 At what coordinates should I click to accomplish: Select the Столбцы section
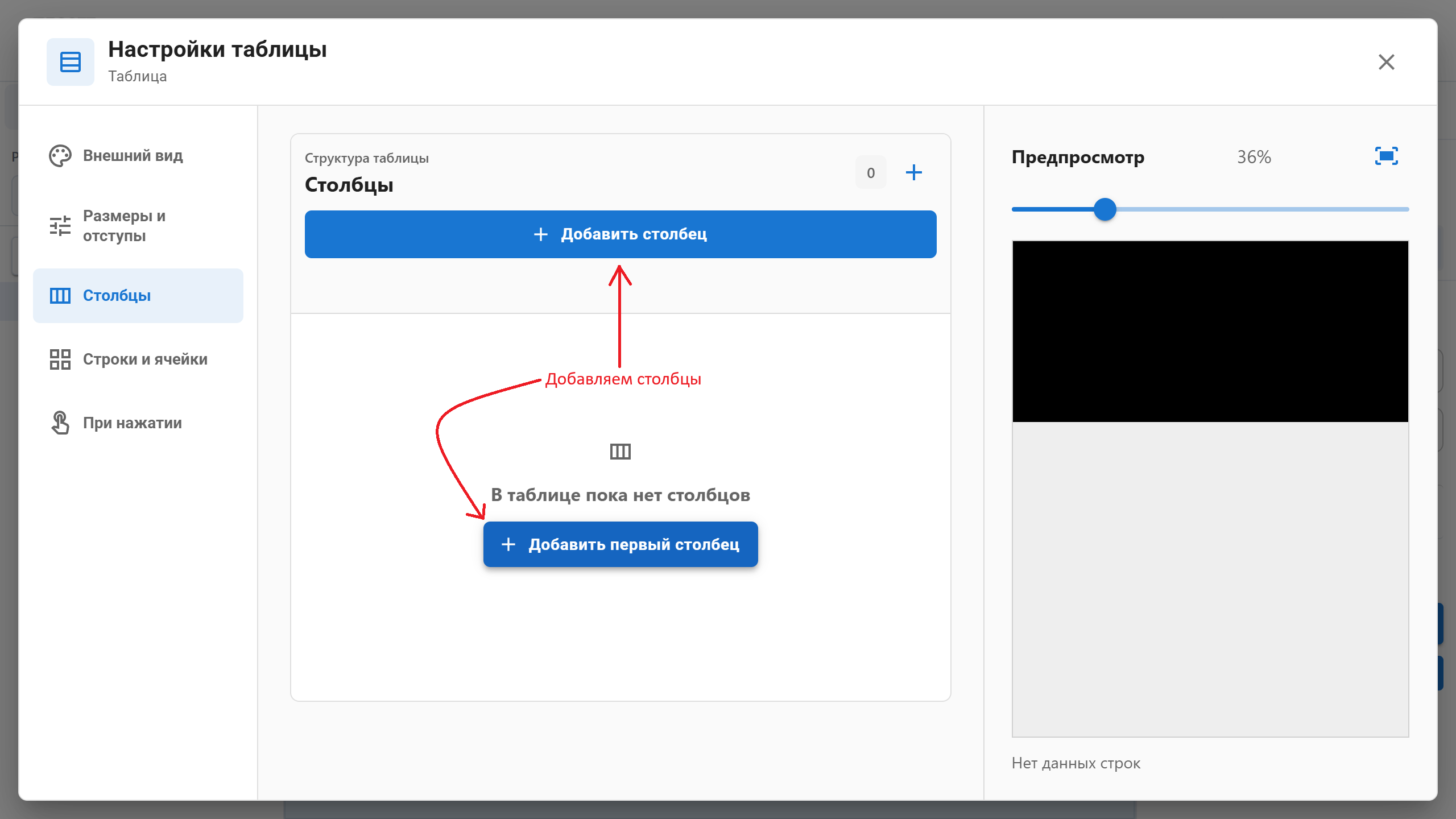point(138,296)
